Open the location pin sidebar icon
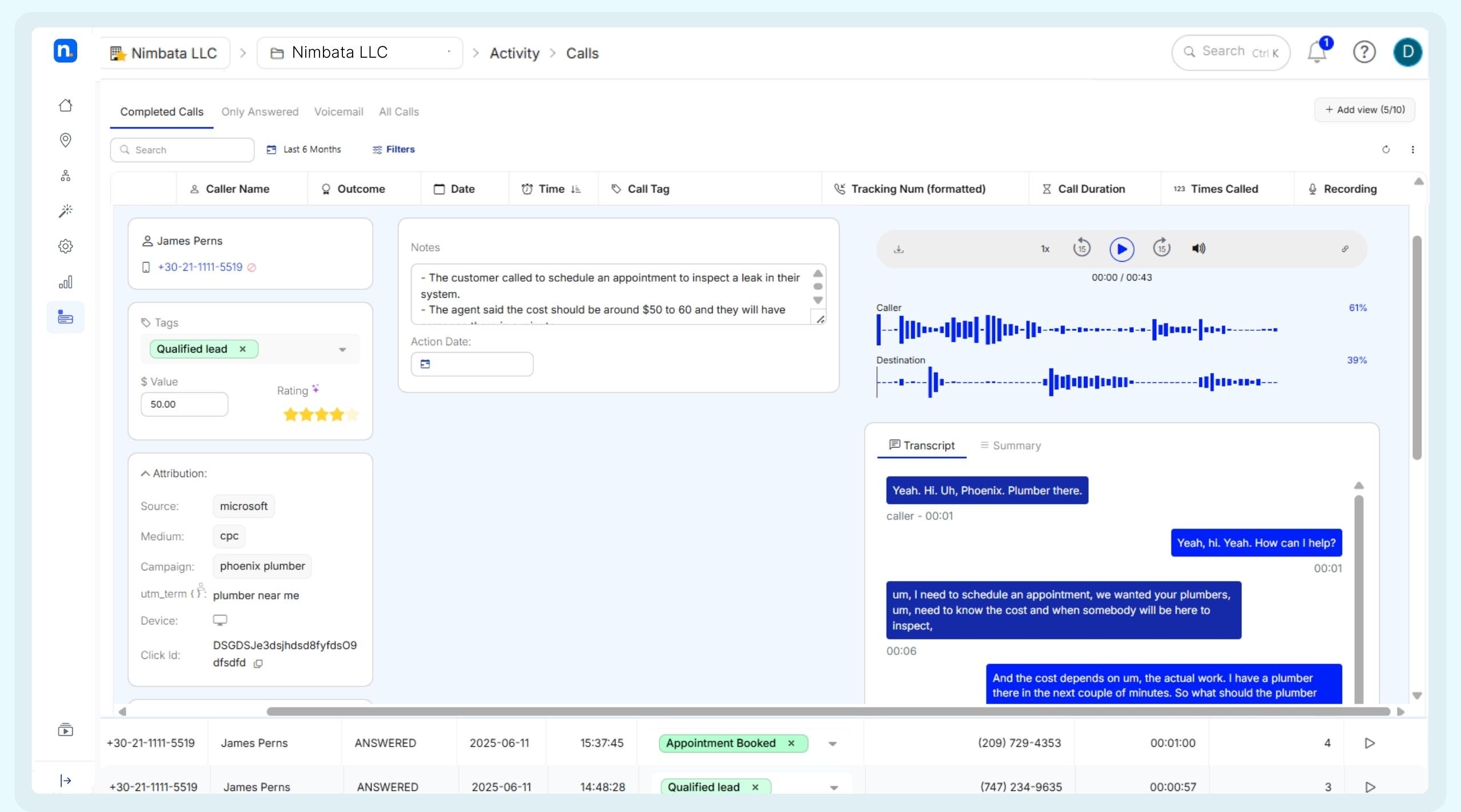The height and width of the screenshot is (812, 1461). pos(66,140)
